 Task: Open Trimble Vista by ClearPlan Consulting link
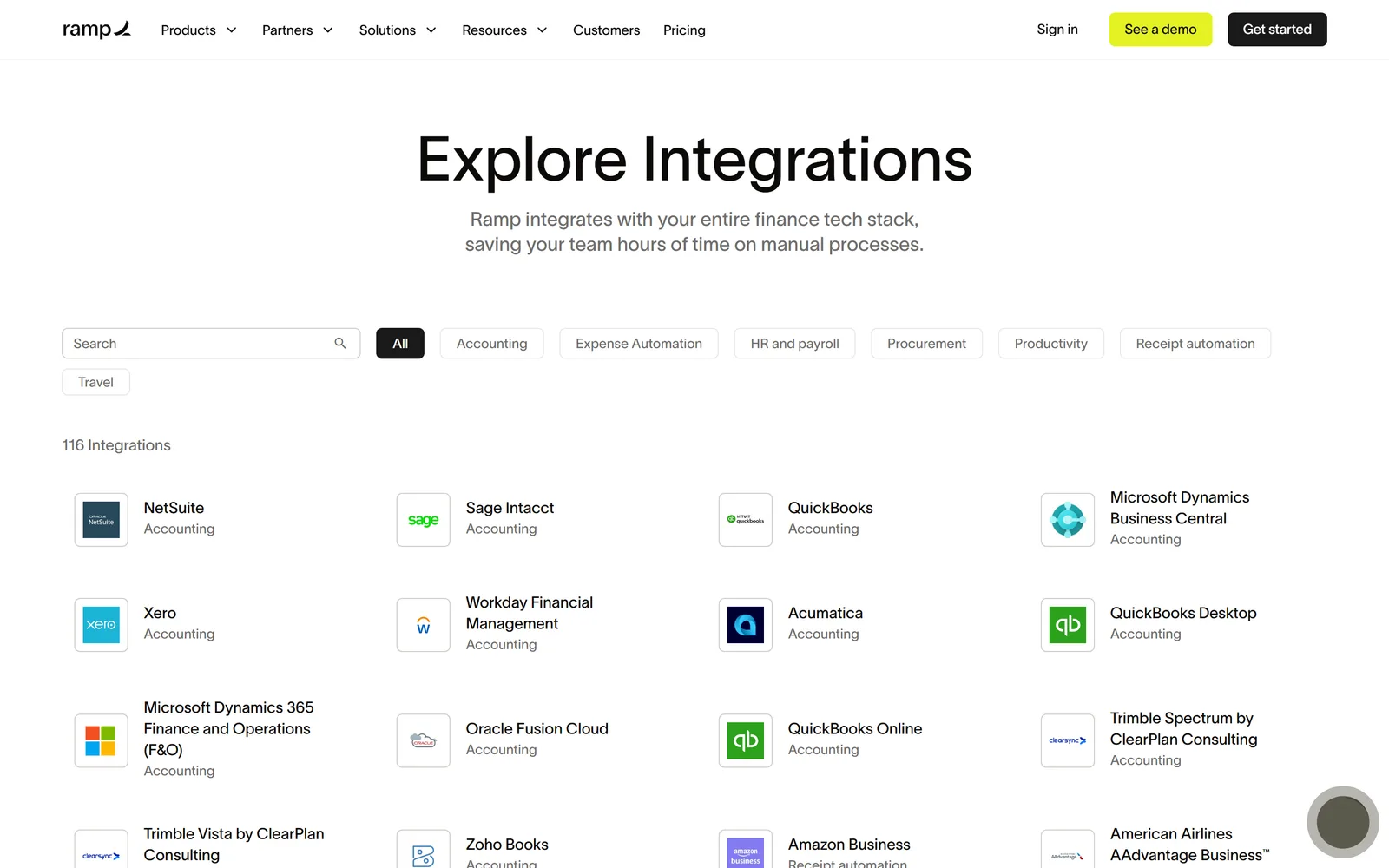[x=234, y=845]
